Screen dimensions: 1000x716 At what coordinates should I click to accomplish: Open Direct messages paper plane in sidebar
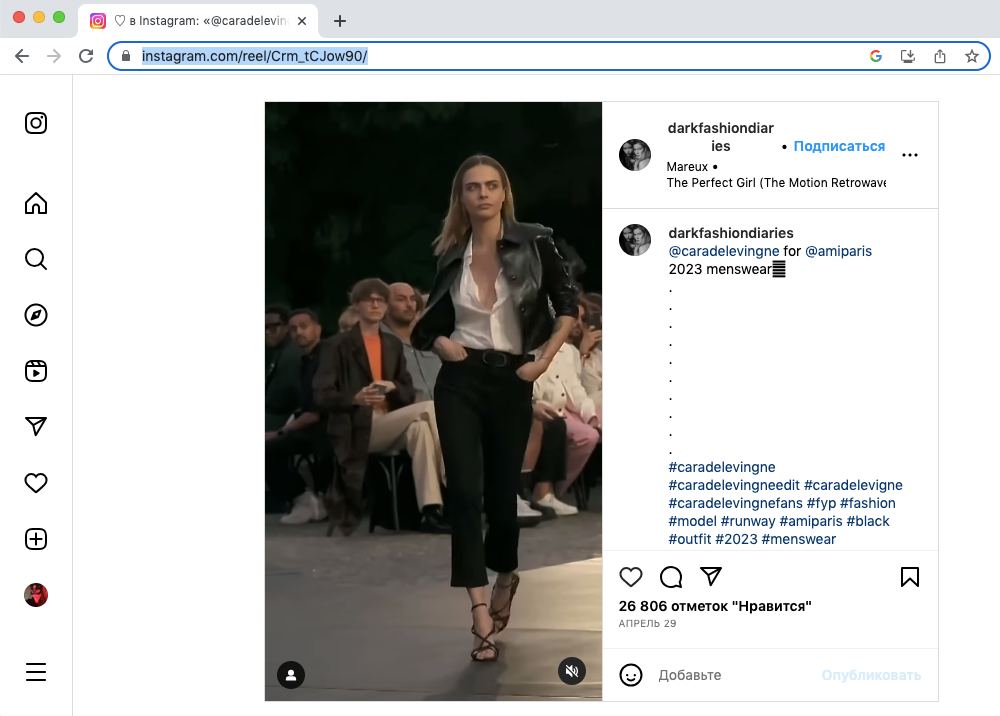pyautogui.click(x=36, y=427)
